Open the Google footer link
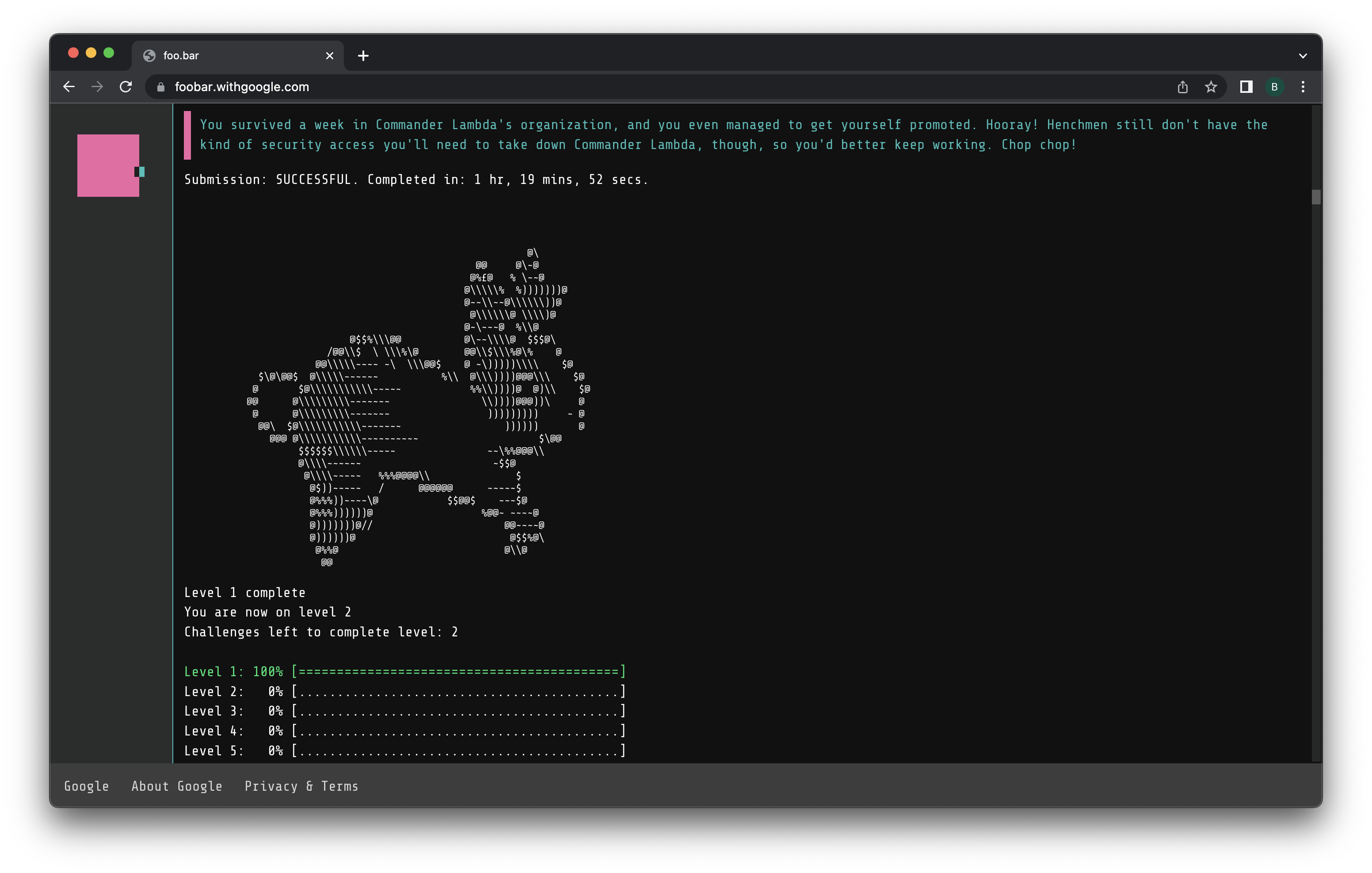The width and height of the screenshot is (1372, 873). pyautogui.click(x=86, y=786)
